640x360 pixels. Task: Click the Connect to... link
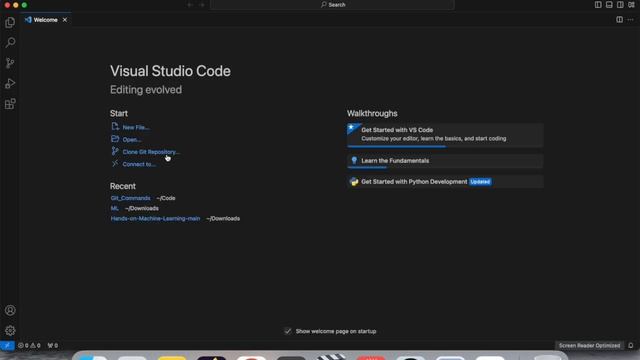pos(139,164)
